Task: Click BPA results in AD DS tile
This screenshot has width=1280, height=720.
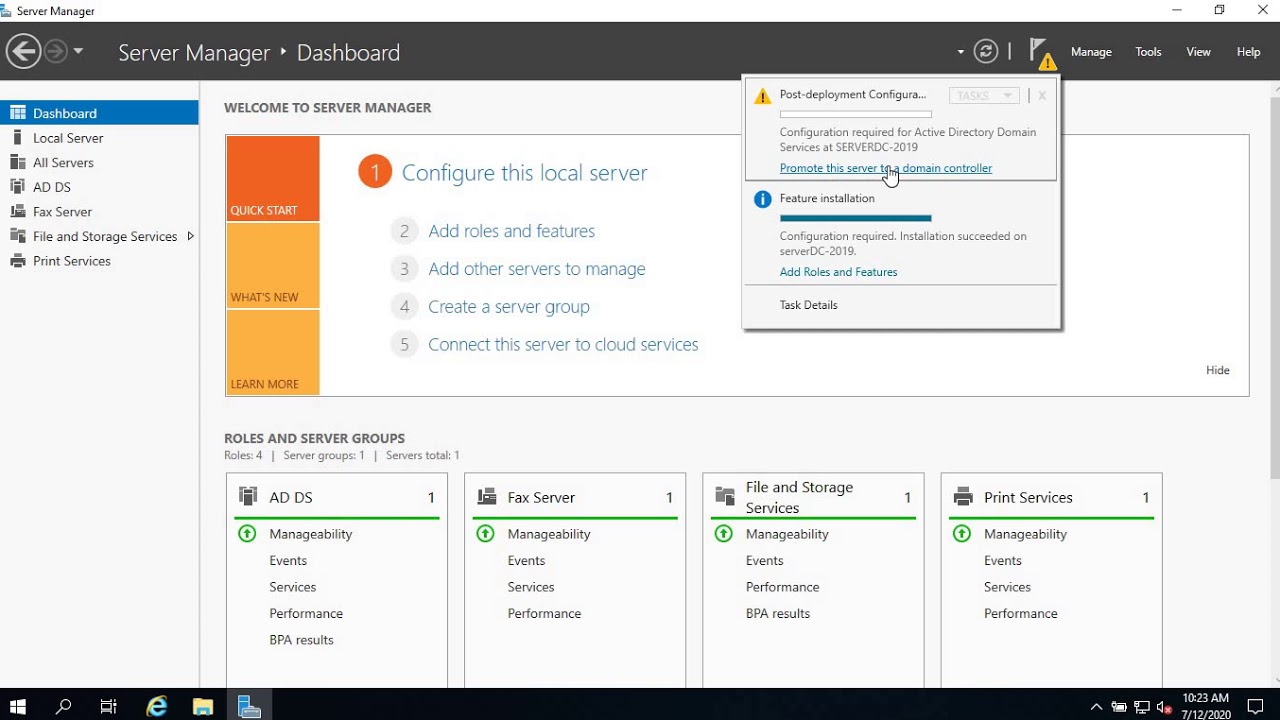Action: pos(301,640)
